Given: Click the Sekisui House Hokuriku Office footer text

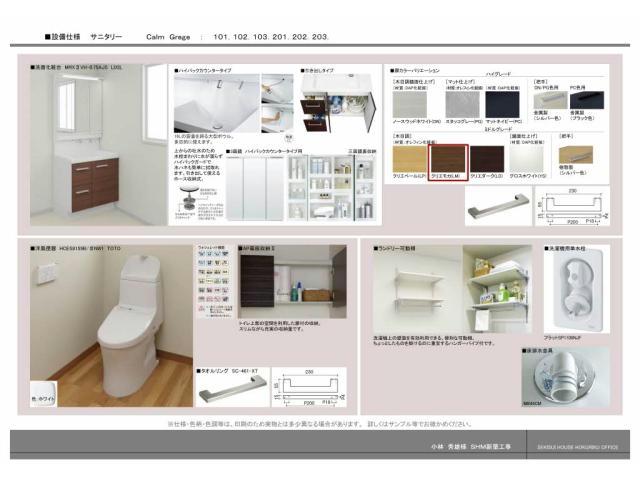Looking at the screenshot, I should (577, 449).
